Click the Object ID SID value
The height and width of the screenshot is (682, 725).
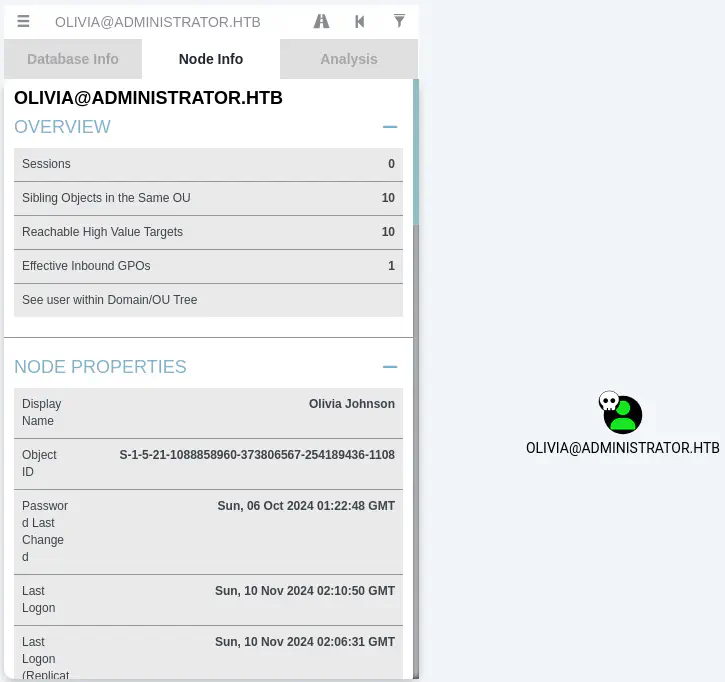pyautogui.click(x=257, y=455)
